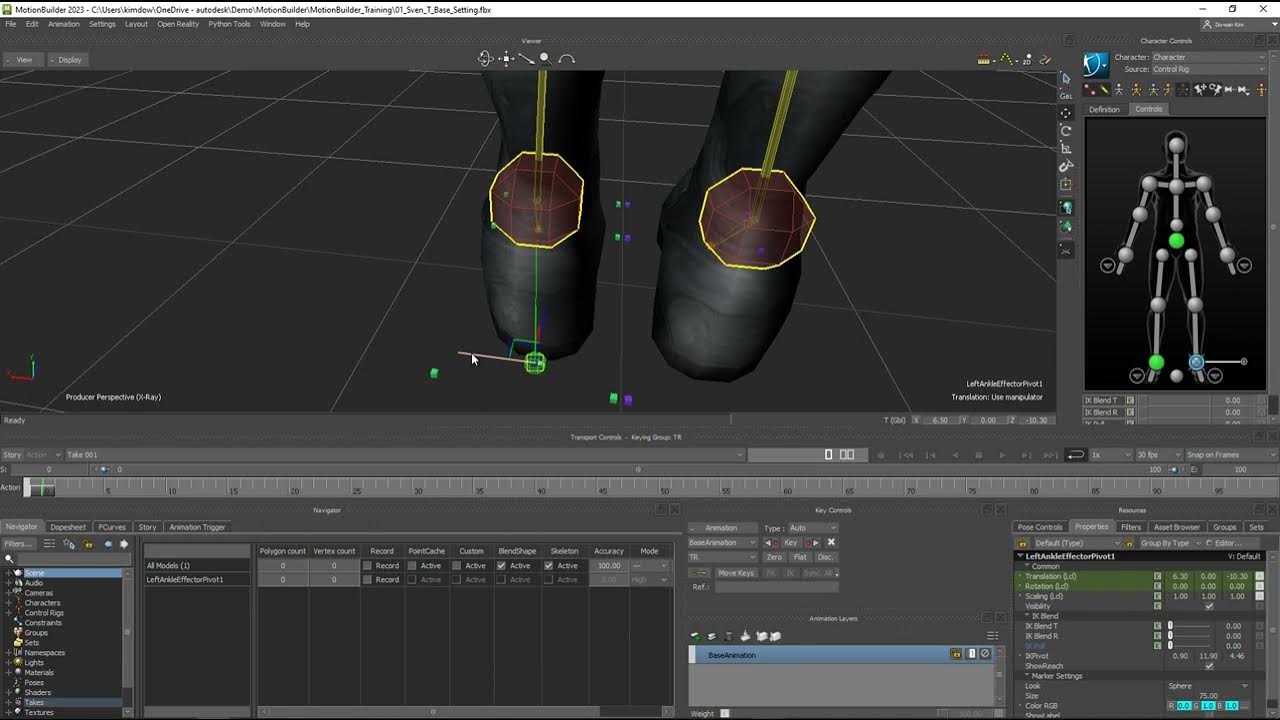Click the zoom magnifier icon in Viewer
The image size is (1280, 720).
(545, 59)
